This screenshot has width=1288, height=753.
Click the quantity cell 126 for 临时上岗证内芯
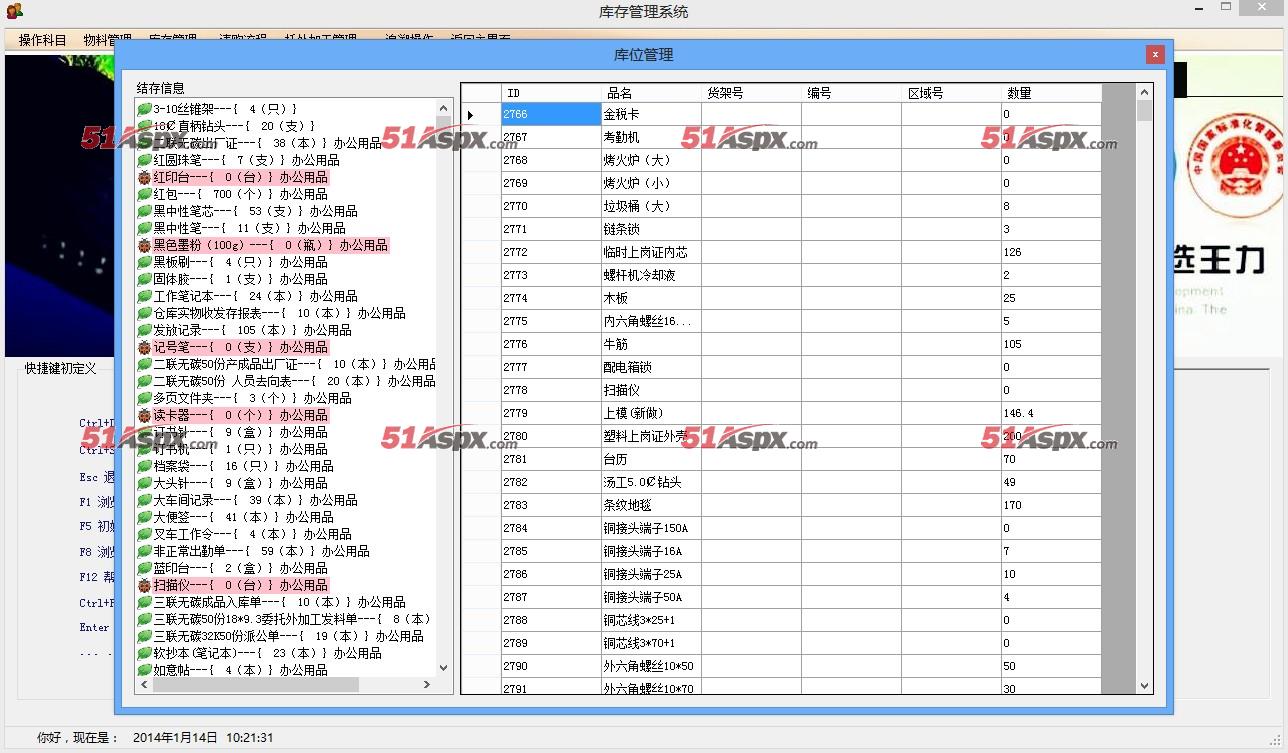pyautogui.click(x=1051, y=252)
